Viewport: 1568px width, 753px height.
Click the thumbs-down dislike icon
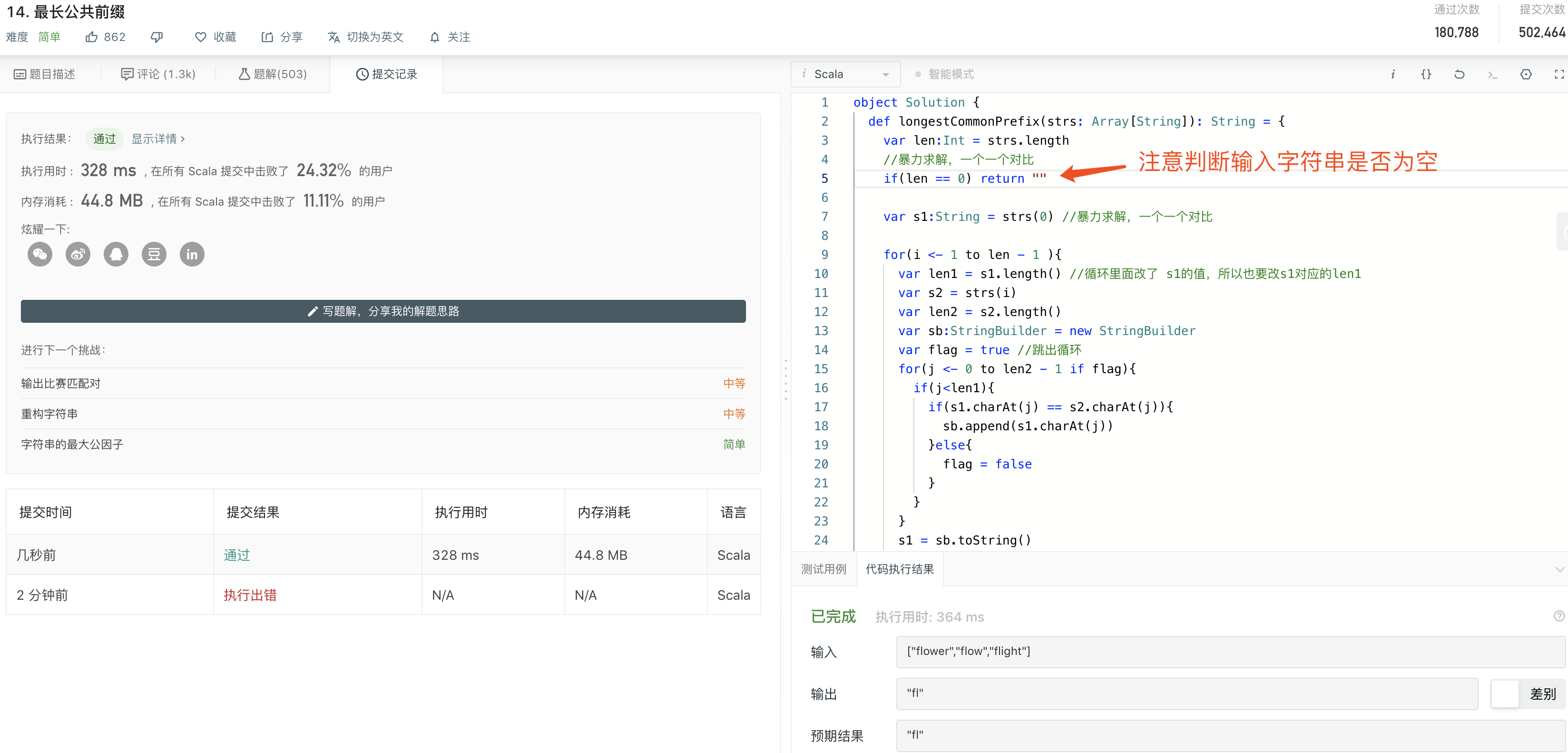[x=157, y=37]
